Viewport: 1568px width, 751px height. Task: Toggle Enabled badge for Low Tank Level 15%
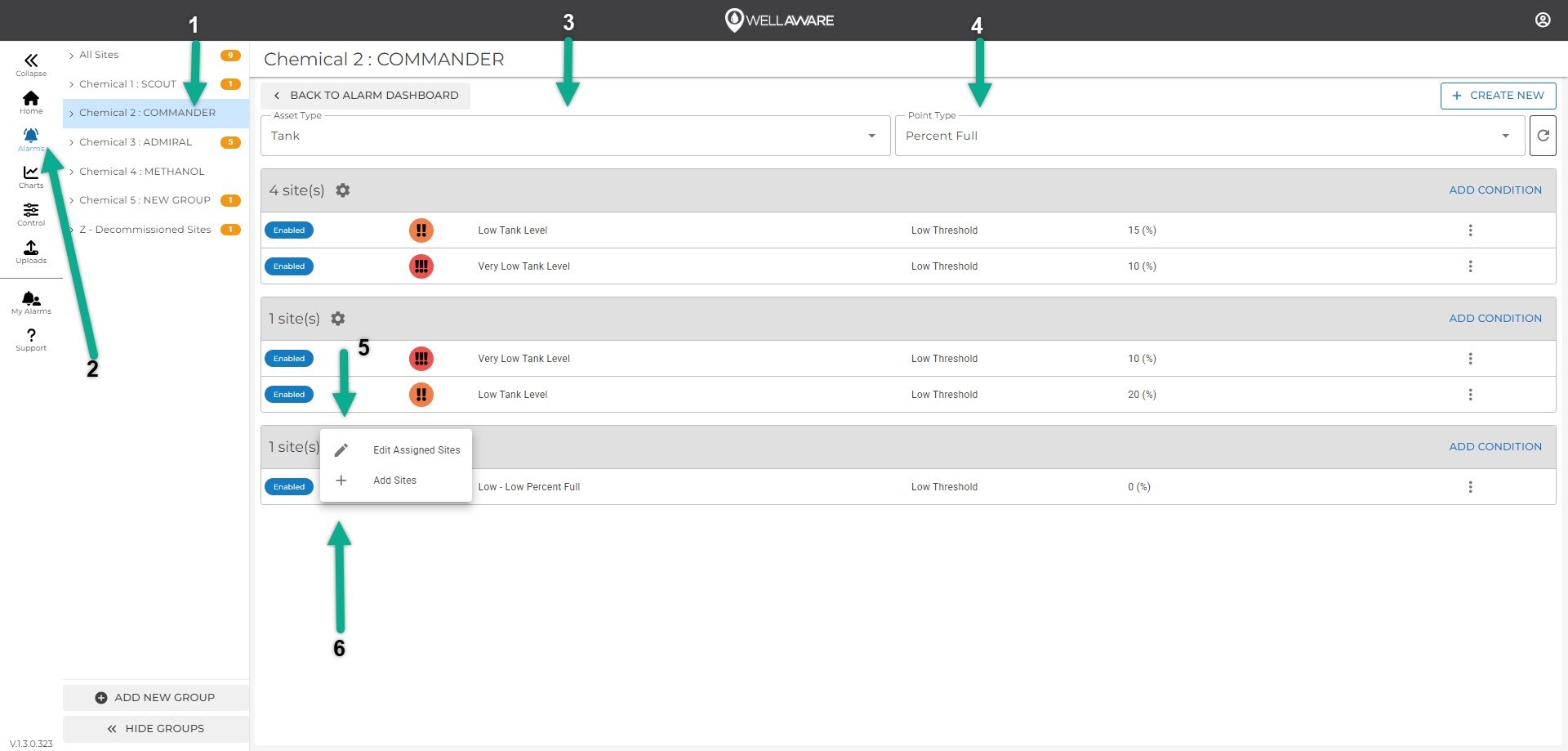[x=289, y=230]
